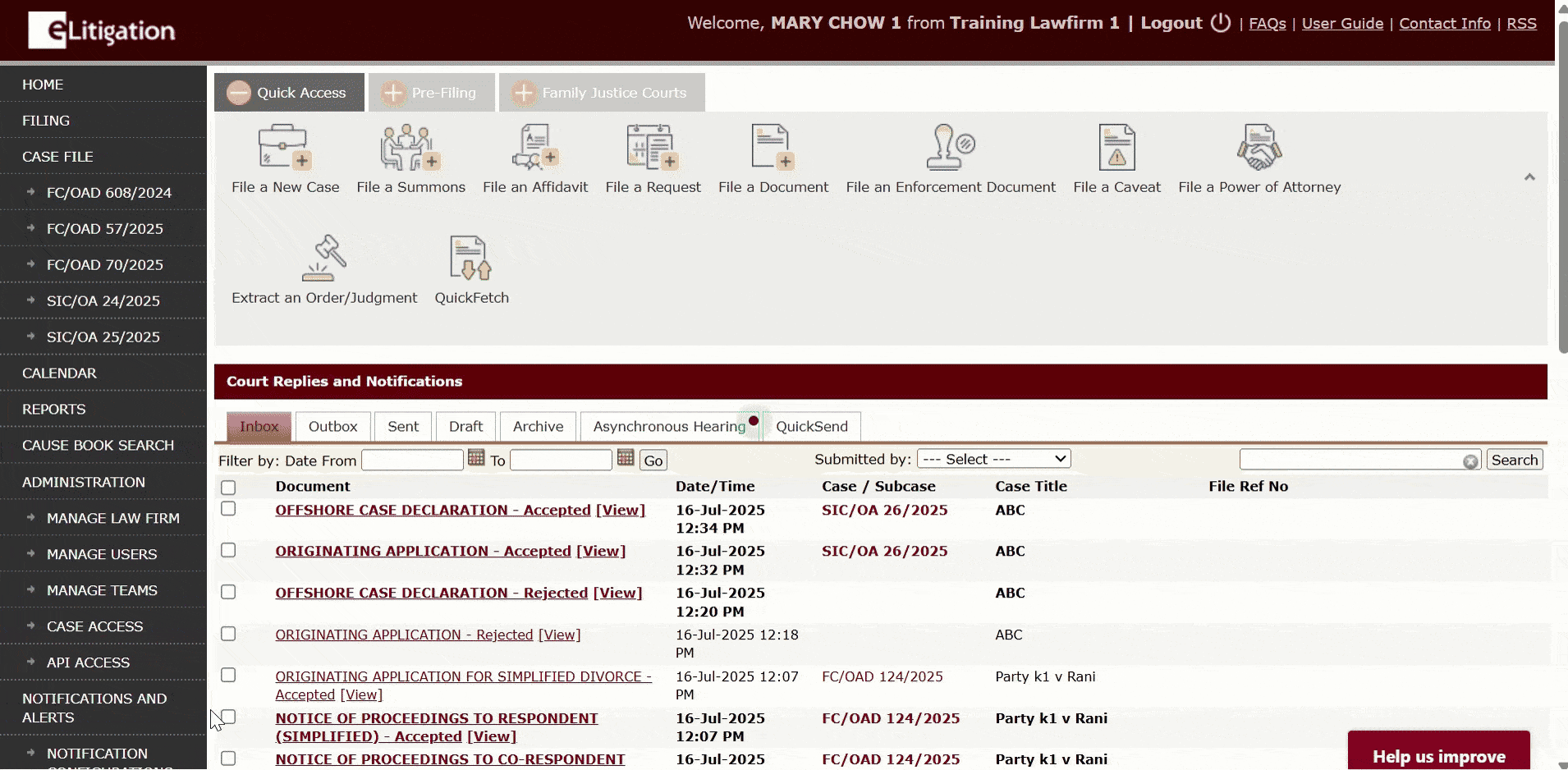Screen dimensions: 1568x770
Task: Open File a Power of Attorney
Action: [1259, 149]
